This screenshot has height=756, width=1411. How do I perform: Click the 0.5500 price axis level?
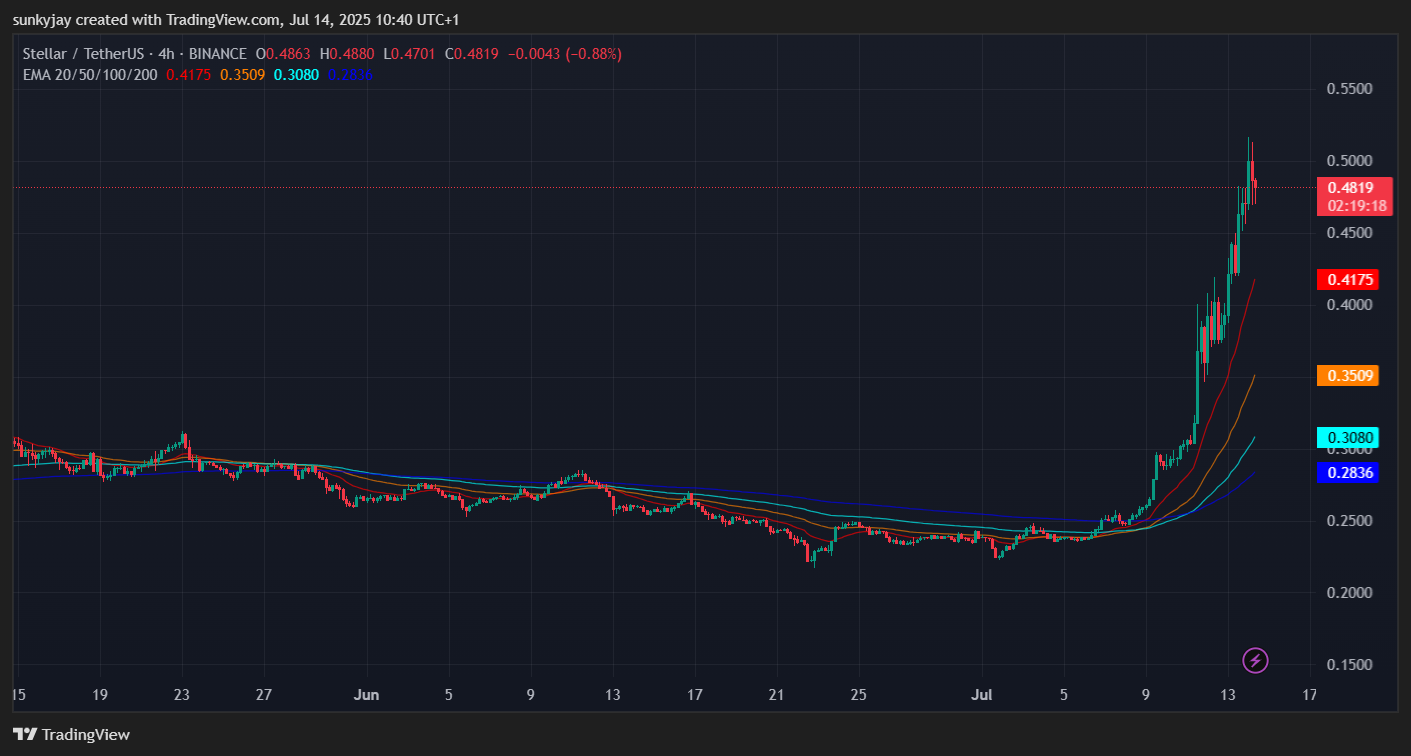(1349, 89)
